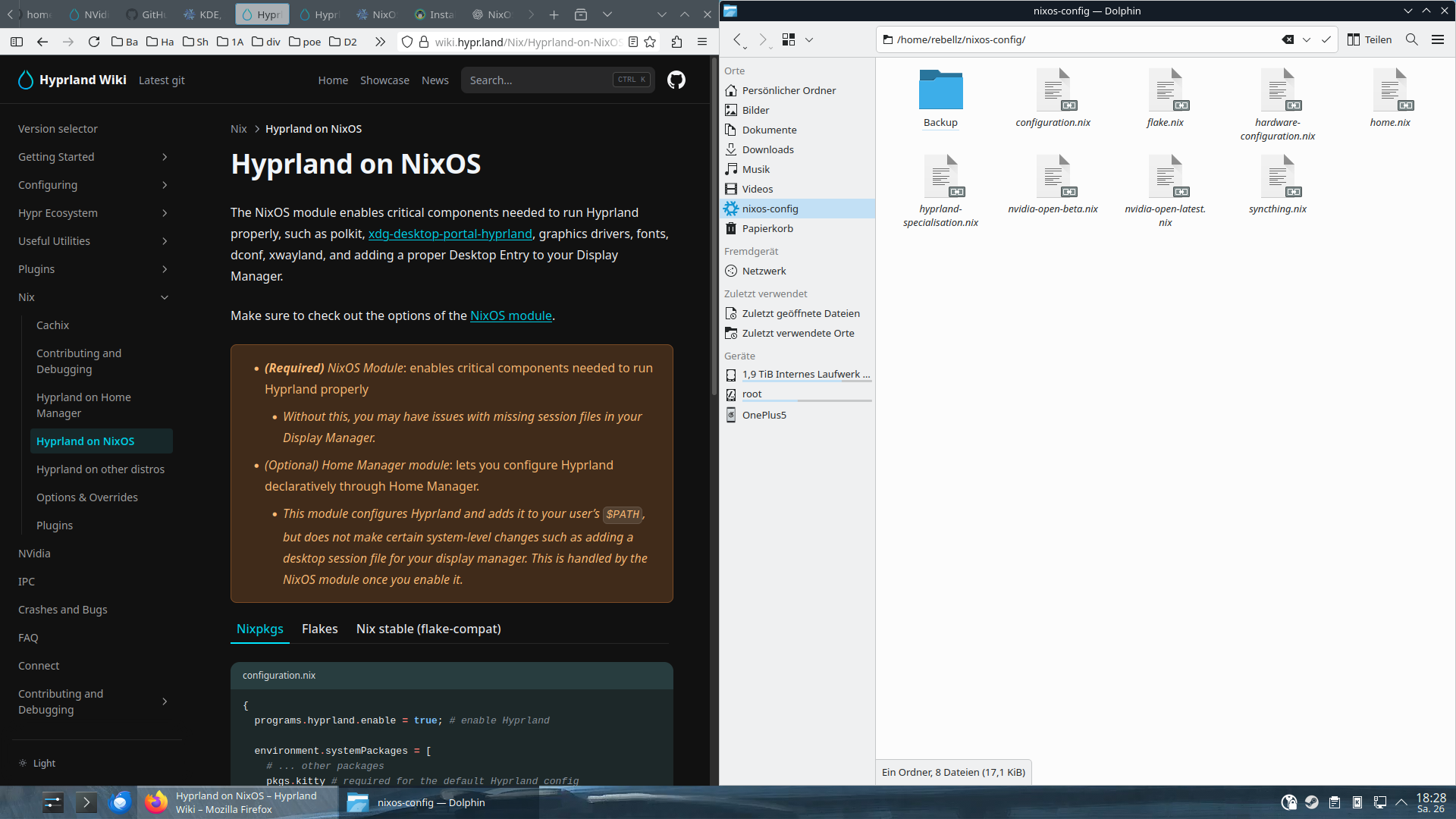Toggle Firefox sidebar panel button
The width and height of the screenshot is (1456, 819).
(17, 42)
